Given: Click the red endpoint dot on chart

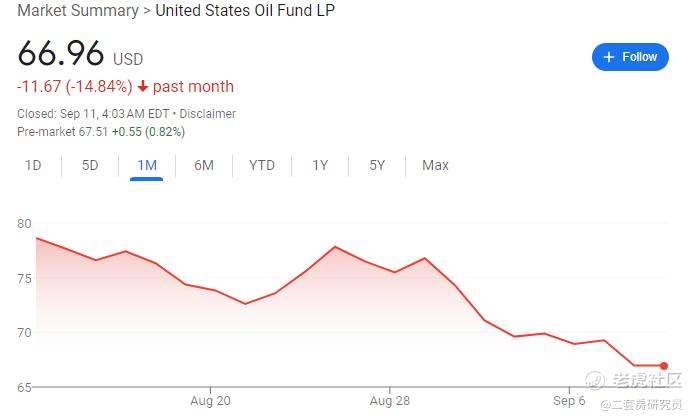Looking at the screenshot, I should tap(664, 366).
